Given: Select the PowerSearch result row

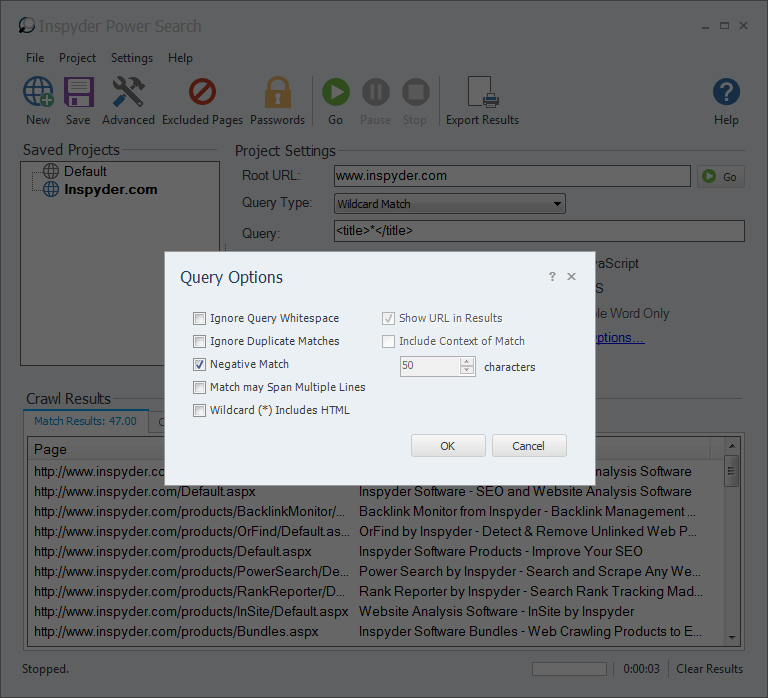Looking at the screenshot, I should click(376, 572).
